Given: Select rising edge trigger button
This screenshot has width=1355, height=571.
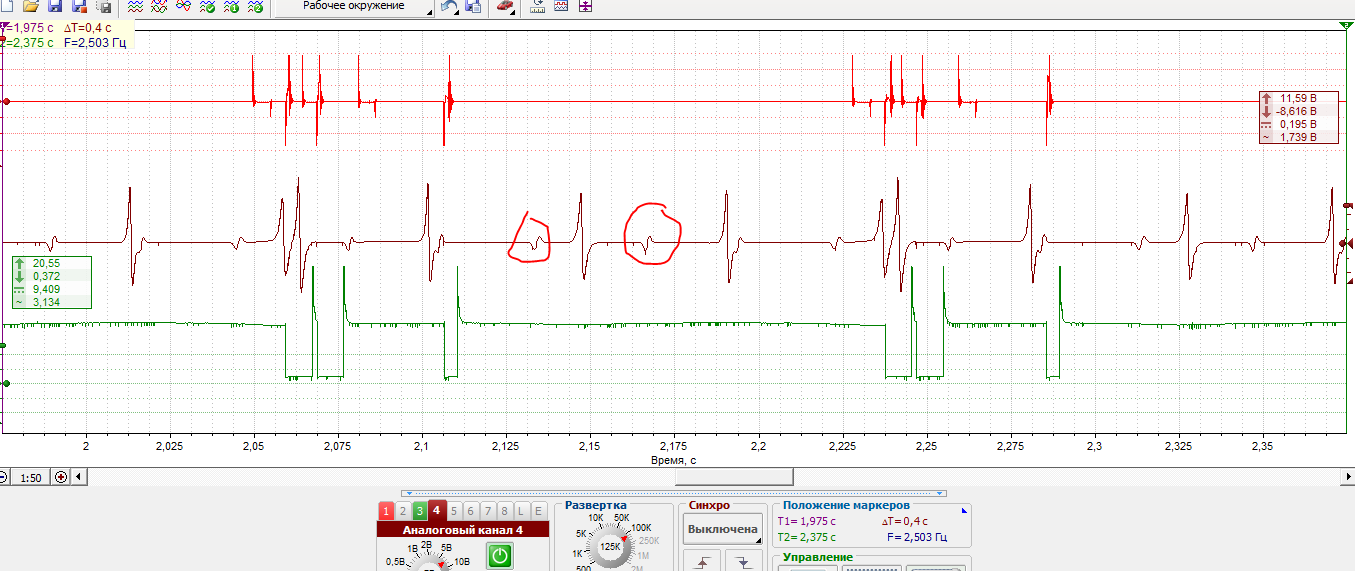Looking at the screenshot, I should point(702,561).
